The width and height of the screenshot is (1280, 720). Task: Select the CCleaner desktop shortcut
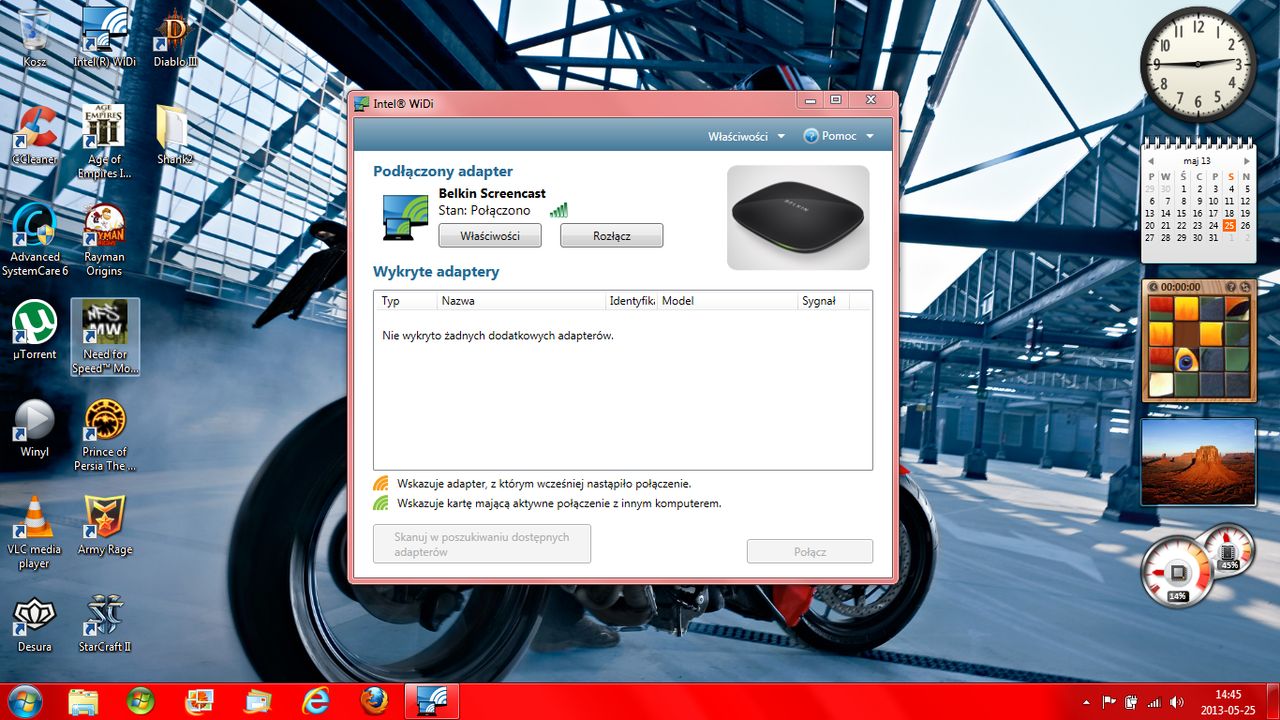coord(35,135)
